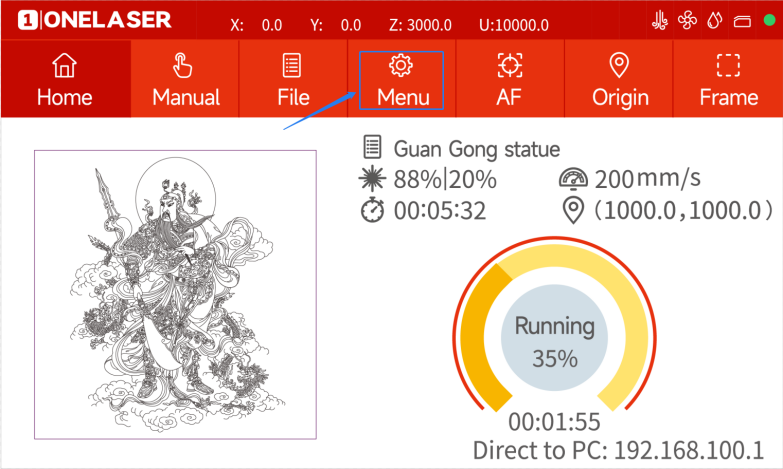Click the lid cover status icon
This screenshot has width=783, height=469.
click(742, 21)
